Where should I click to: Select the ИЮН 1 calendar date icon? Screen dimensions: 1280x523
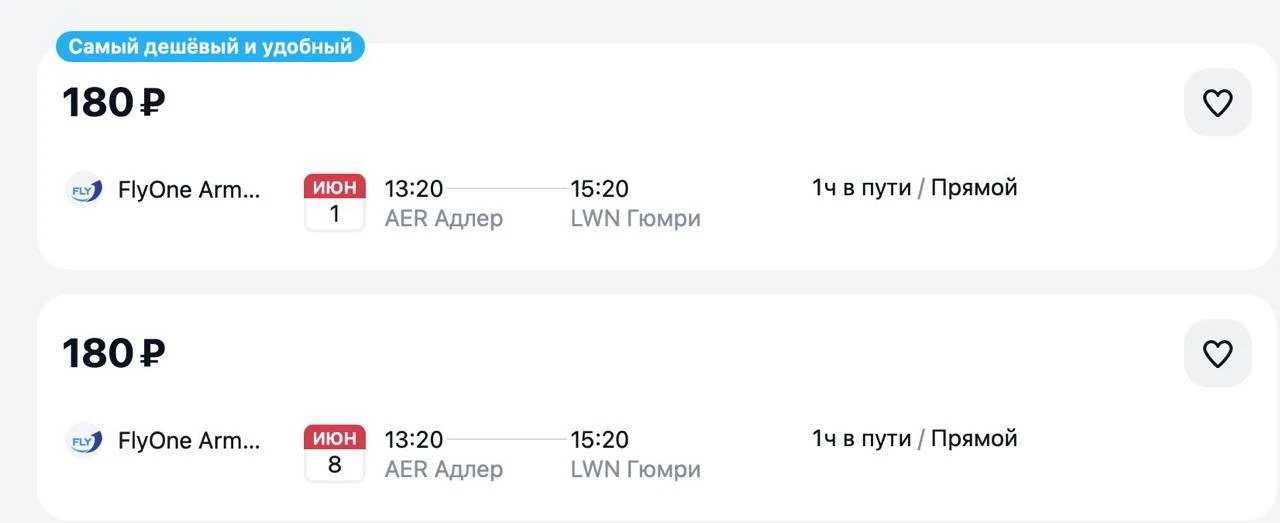click(x=335, y=202)
